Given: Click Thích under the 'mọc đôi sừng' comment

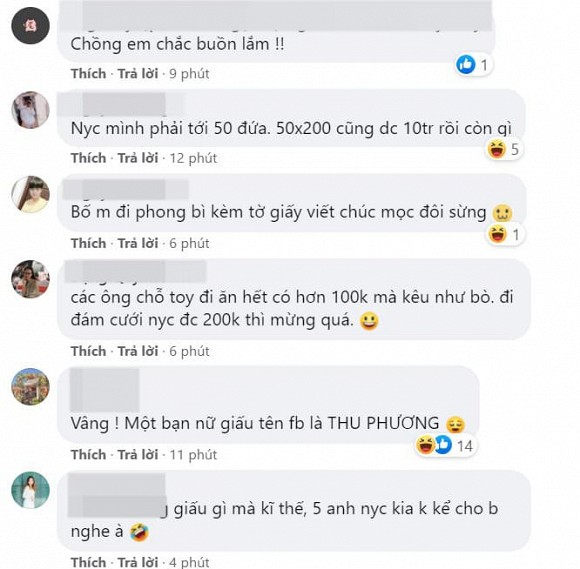Looking at the screenshot, I should [x=88, y=243].
